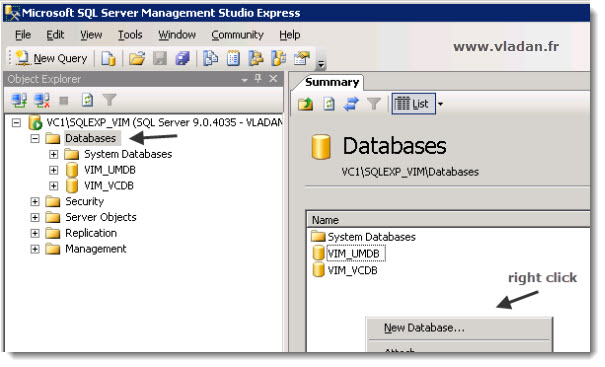The width and height of the screenshot is (605, 367).
Task: Expand the Management tree node
Action: point(35,249)
